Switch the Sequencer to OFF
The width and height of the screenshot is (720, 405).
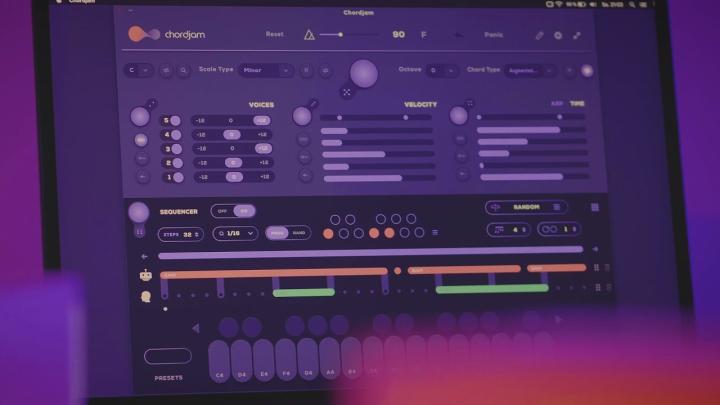[222, 211]
